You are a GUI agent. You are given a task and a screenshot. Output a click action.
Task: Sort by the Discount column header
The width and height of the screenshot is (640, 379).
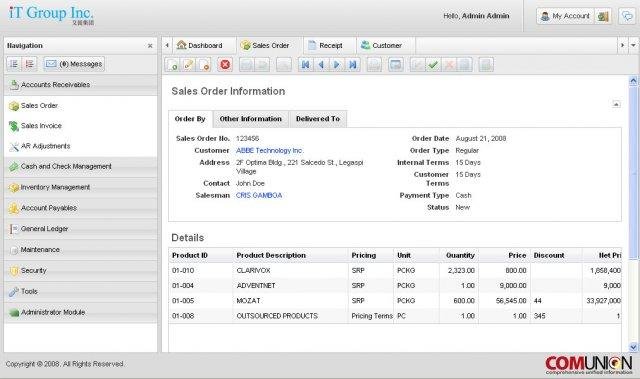click(x=556, y=255)
